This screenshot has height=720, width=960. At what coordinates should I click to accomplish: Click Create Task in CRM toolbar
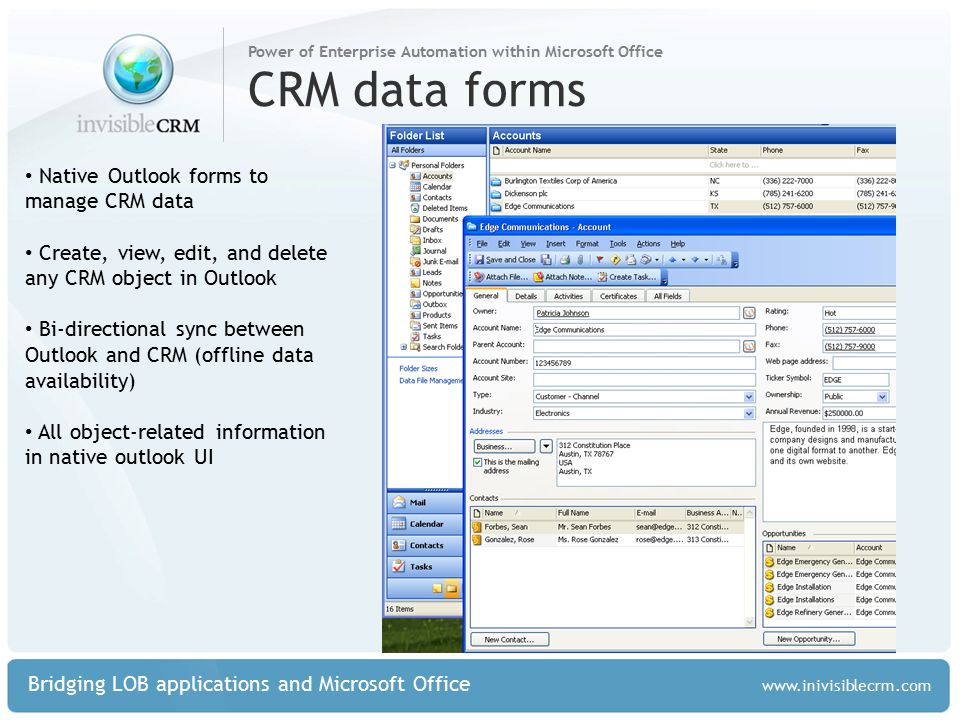click(x=627, y=277)
